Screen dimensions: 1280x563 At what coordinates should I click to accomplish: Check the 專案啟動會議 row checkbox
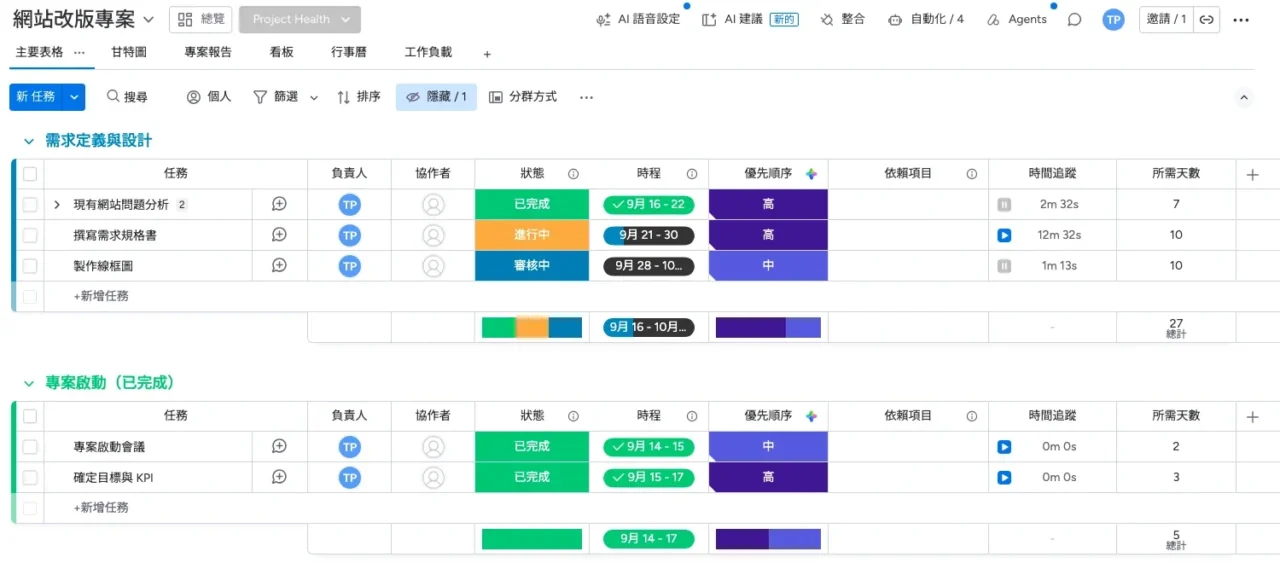[x=30, y=447]
